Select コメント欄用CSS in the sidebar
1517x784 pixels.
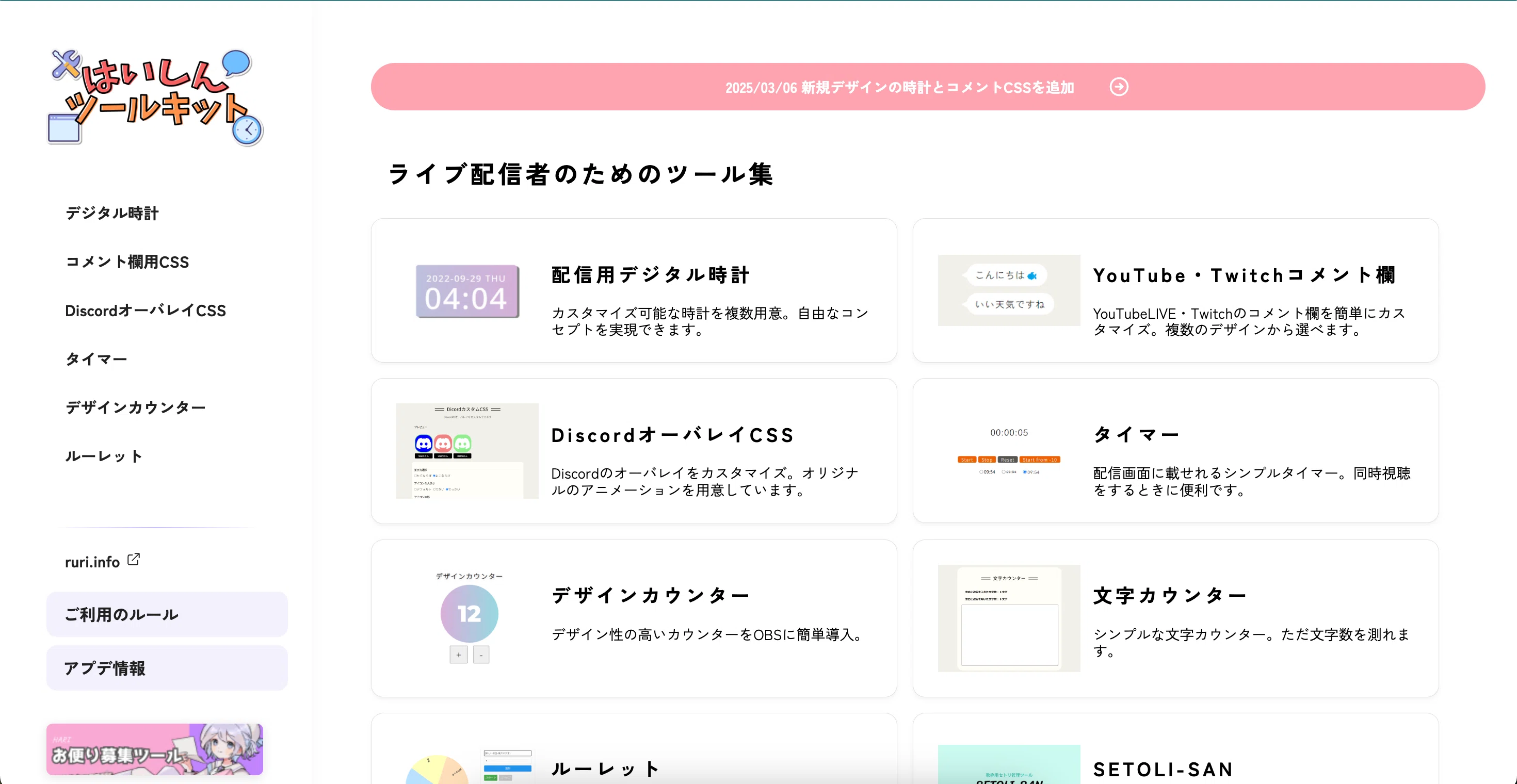click(127, 262)
